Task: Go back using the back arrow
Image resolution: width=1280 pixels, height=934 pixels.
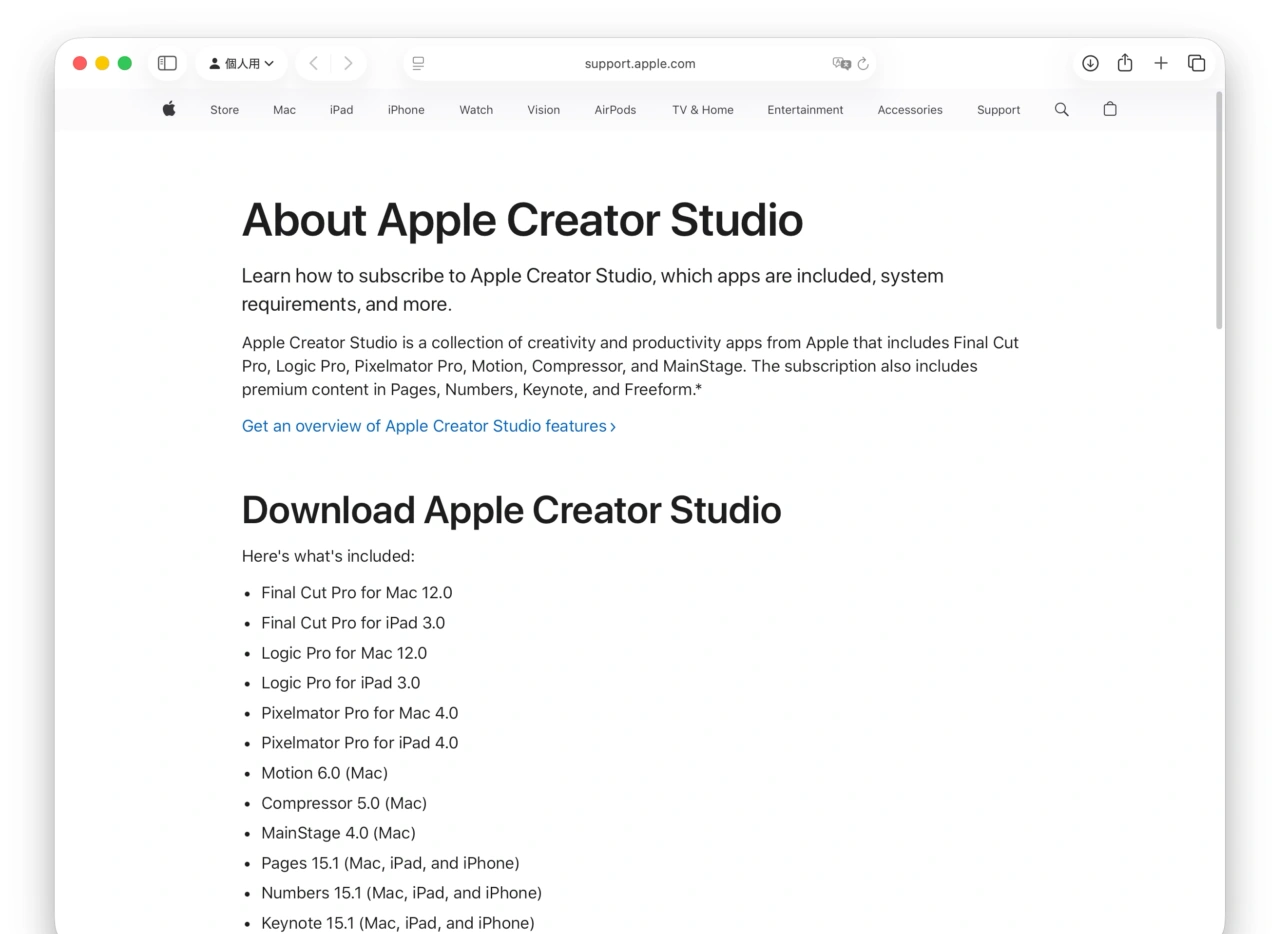Action: coord(314,62)
